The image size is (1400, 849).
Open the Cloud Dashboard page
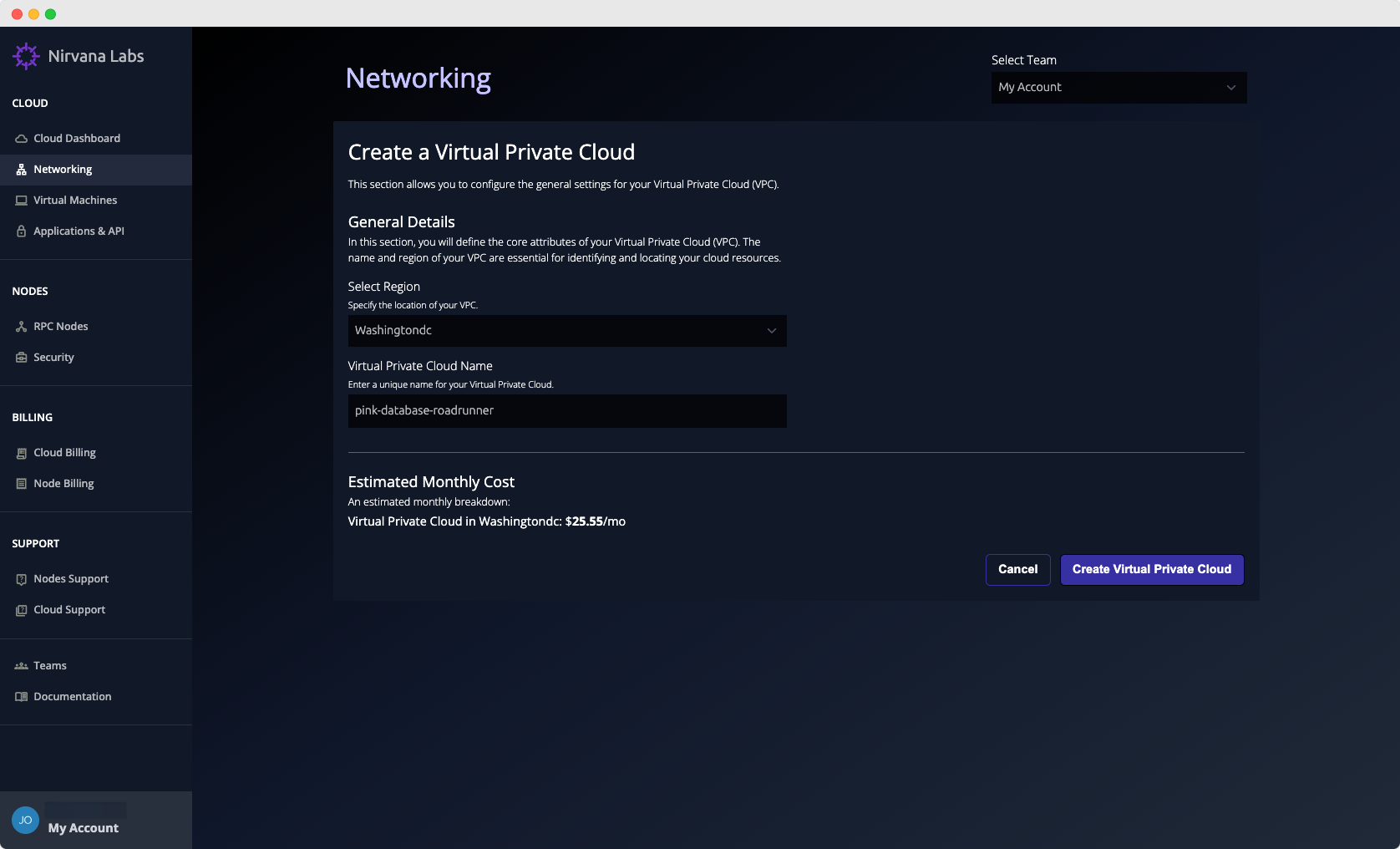click(x=96, y=139)
